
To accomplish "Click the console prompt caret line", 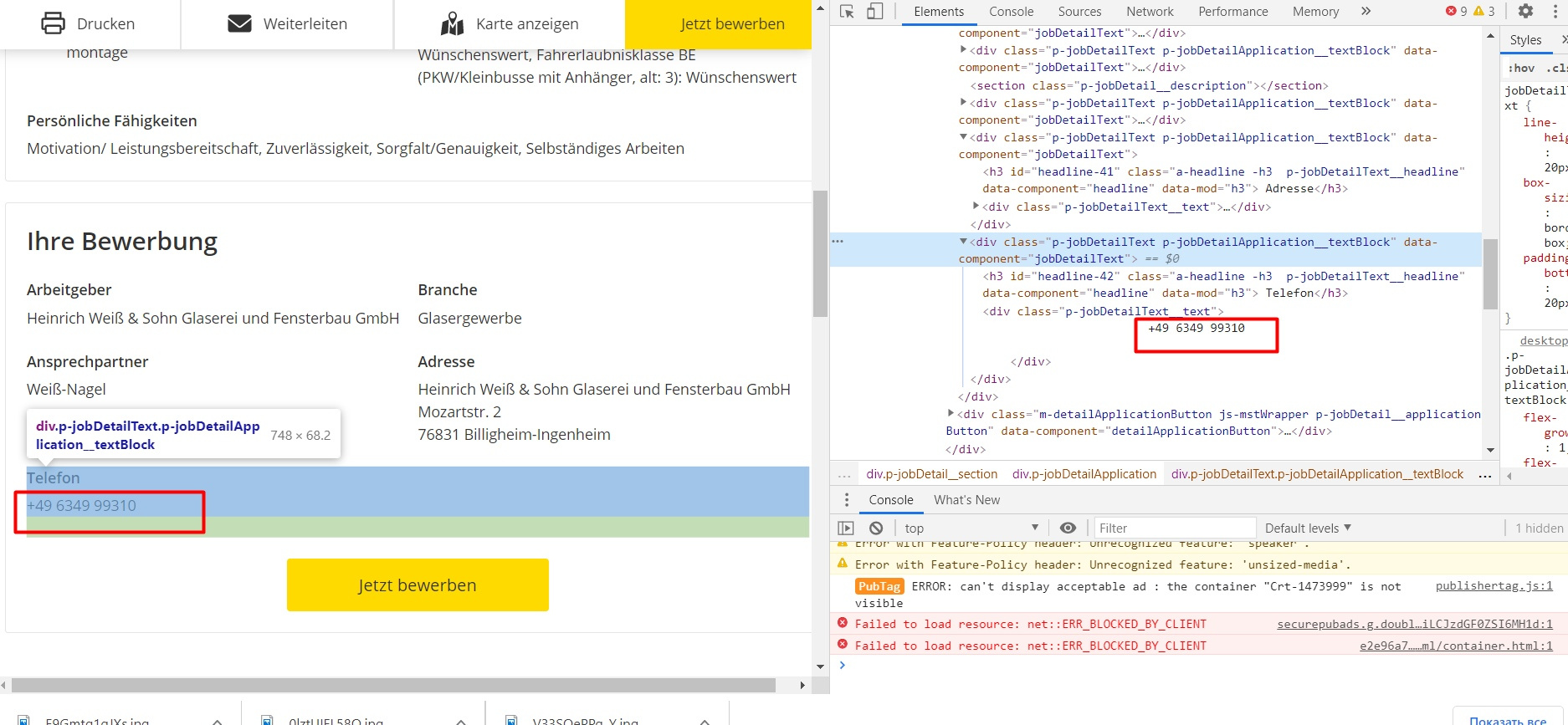I will (x=1198, y=666).
